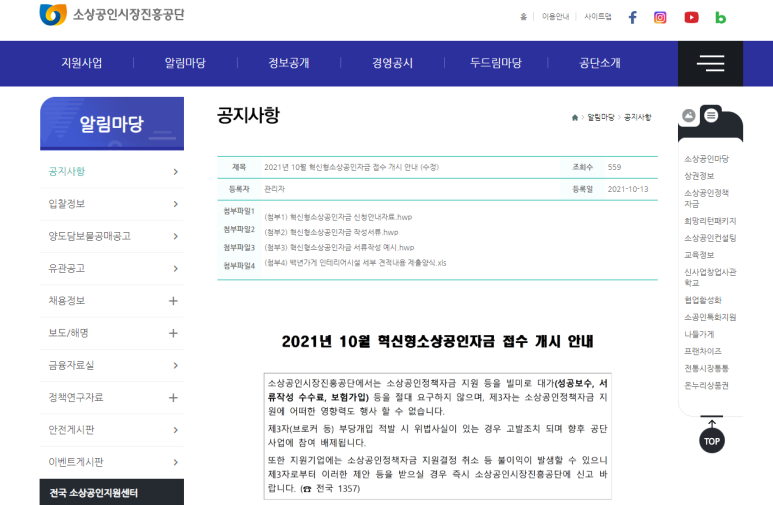Open 전통시장통통 quick link
773x505 pixels.
coord(706,368)
